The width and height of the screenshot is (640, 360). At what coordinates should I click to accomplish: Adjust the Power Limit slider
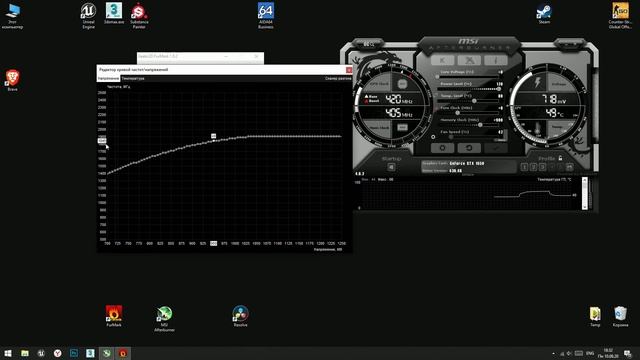tap(469, 89)
